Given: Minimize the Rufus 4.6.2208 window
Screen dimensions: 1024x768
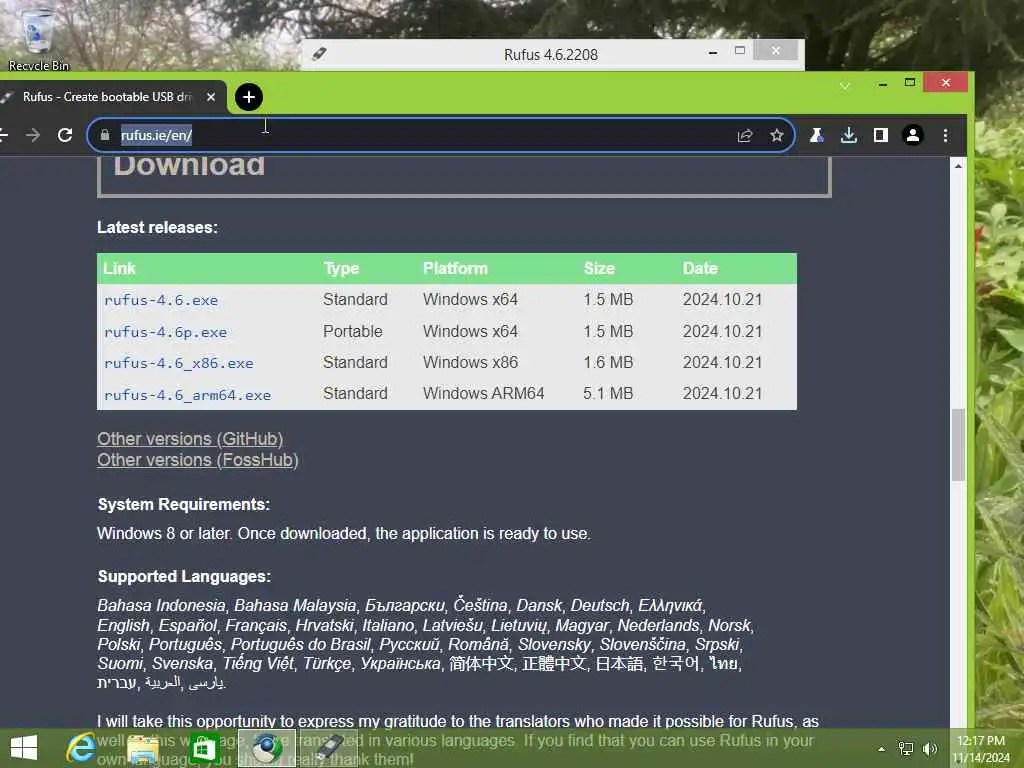Looking at the screenshot, I should coord(712,52).
